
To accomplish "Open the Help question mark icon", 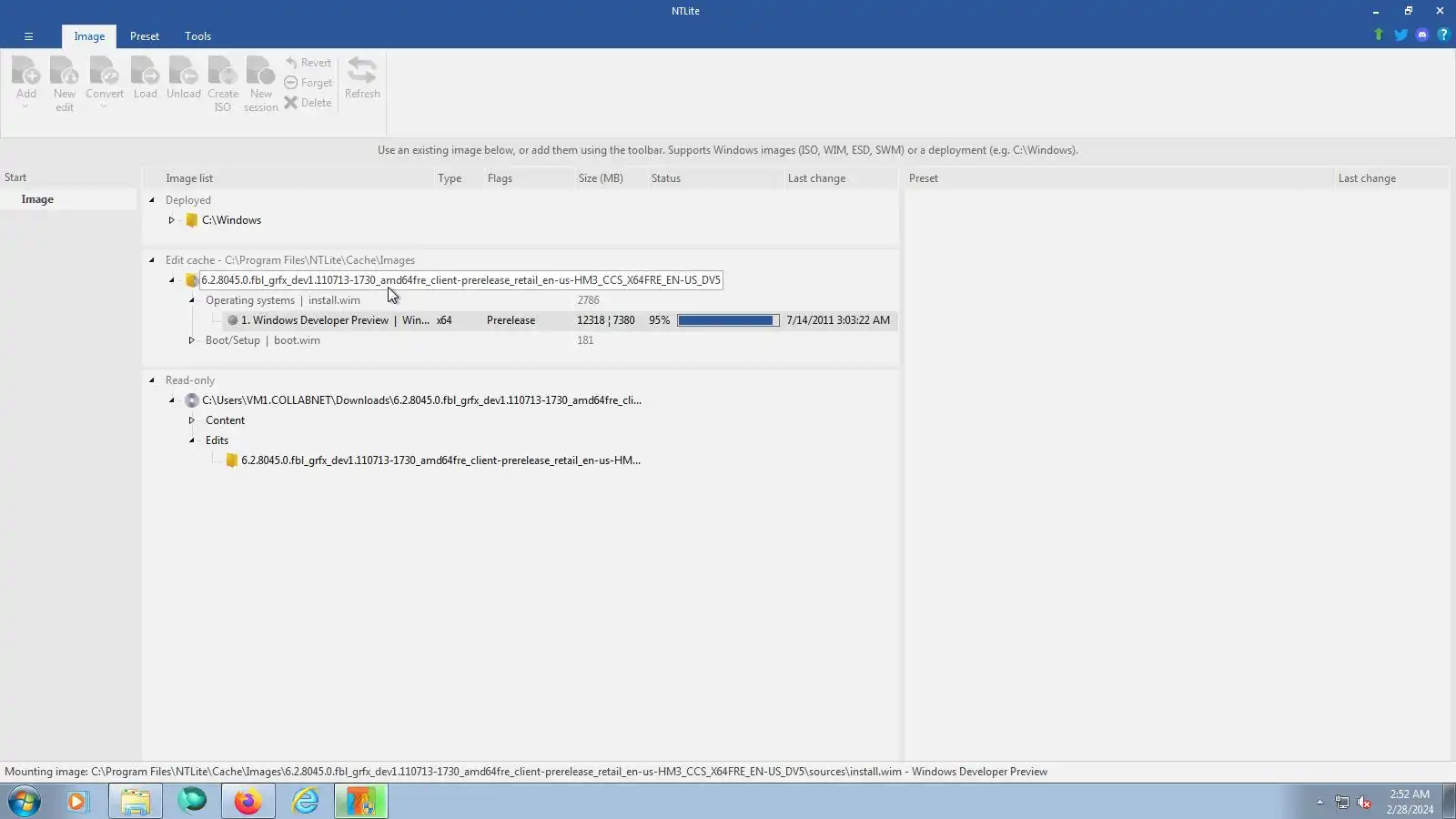I will coord(1443,35).
